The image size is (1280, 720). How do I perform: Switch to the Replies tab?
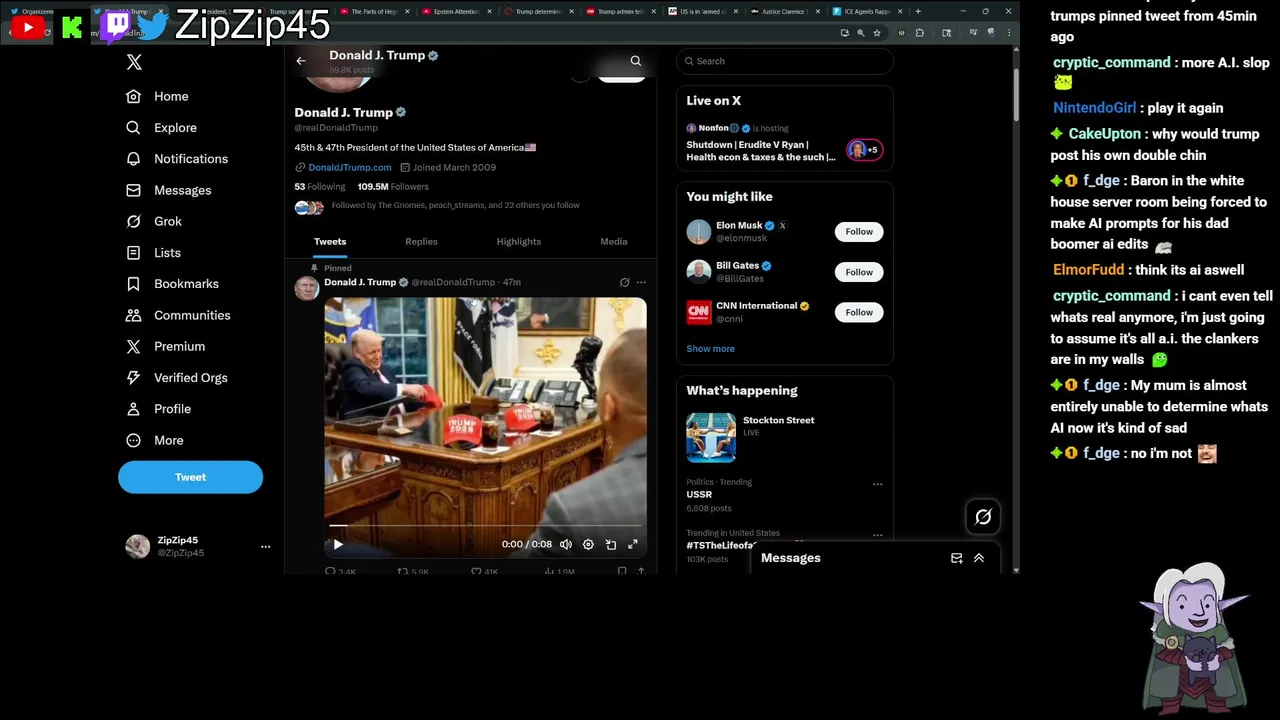(x=421, y=241)
